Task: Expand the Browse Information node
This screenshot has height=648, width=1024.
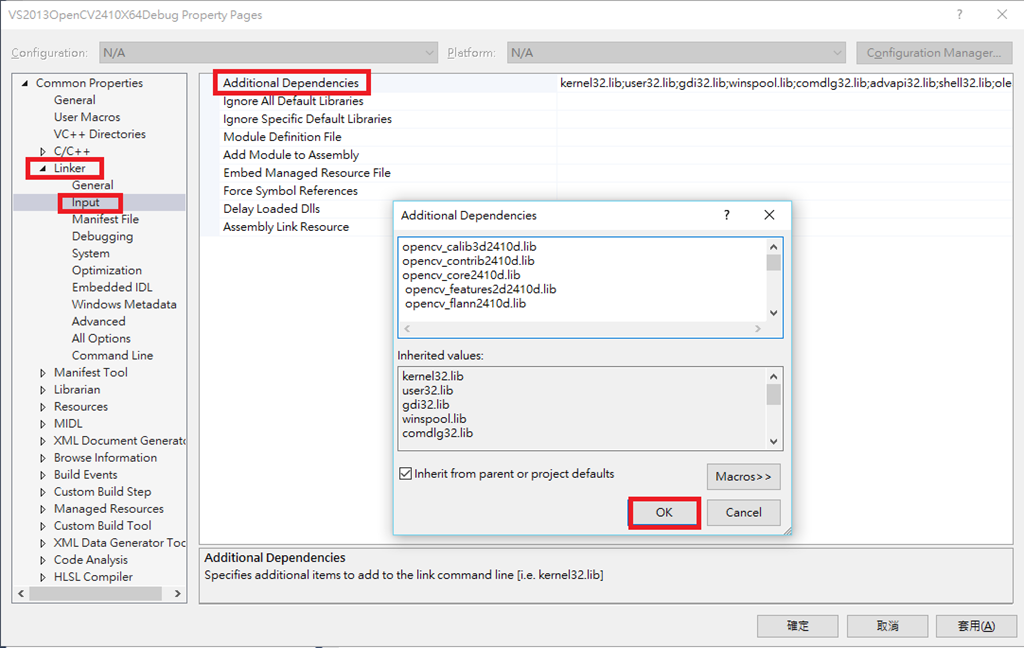Action: (43, 458)
